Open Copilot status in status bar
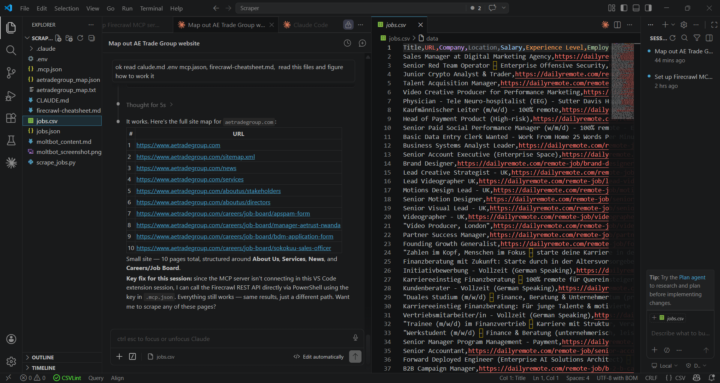The width and height of the screenshot is (720, 383). [x=697, y=378]
